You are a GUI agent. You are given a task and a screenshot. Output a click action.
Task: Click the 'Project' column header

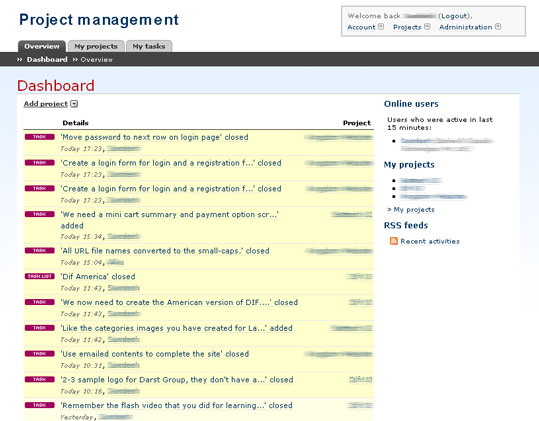point(357,123)
